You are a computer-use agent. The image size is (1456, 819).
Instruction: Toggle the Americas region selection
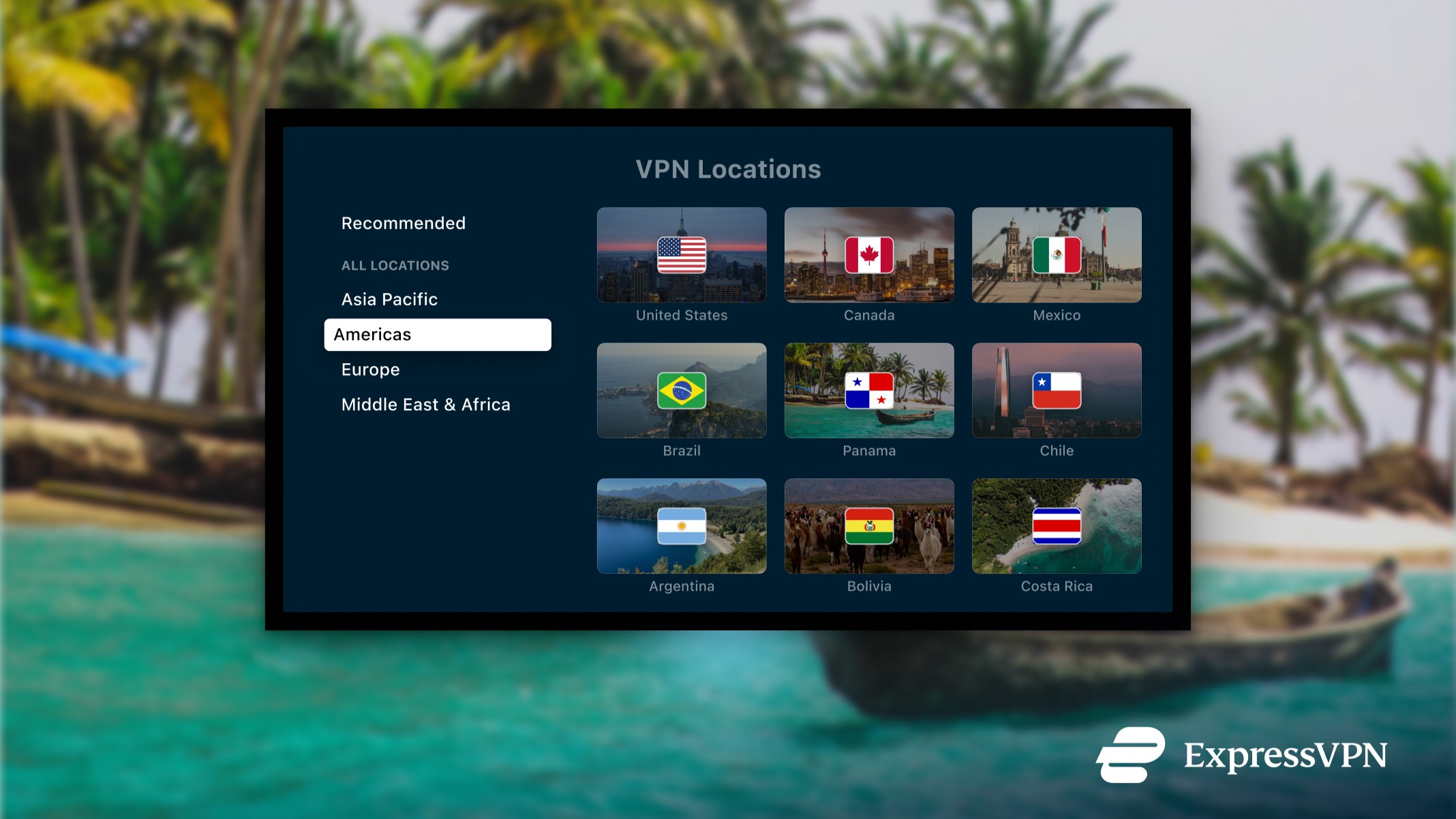tap(438, 333)
